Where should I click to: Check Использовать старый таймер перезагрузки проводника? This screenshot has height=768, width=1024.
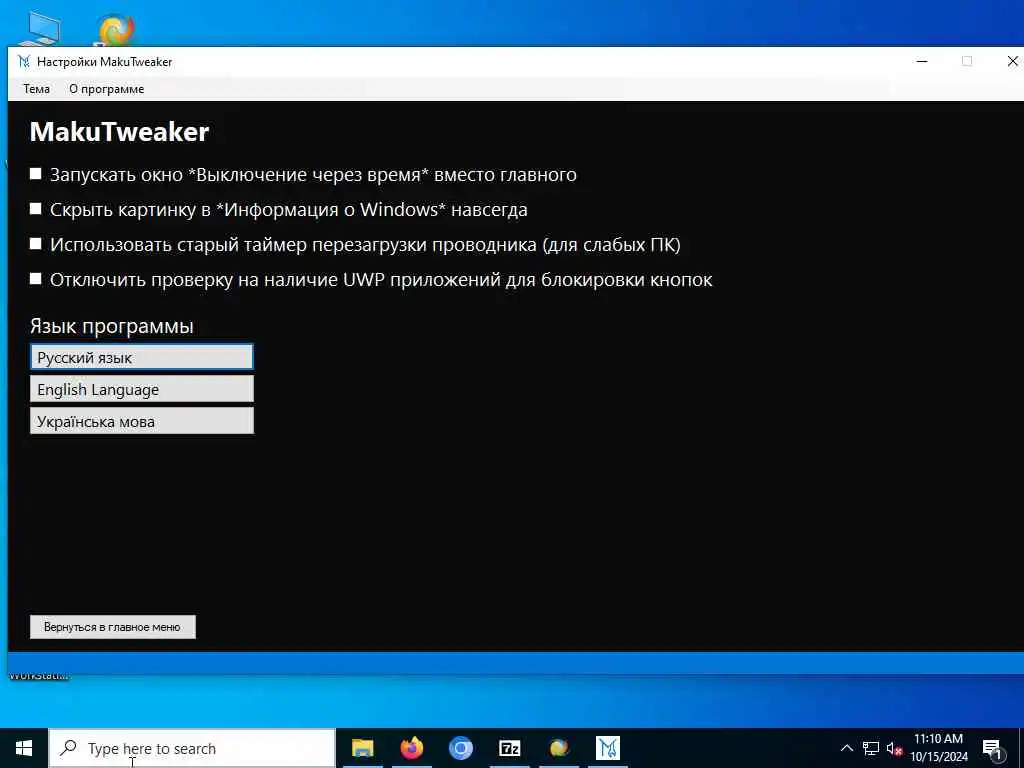click(x=36, y=244)
